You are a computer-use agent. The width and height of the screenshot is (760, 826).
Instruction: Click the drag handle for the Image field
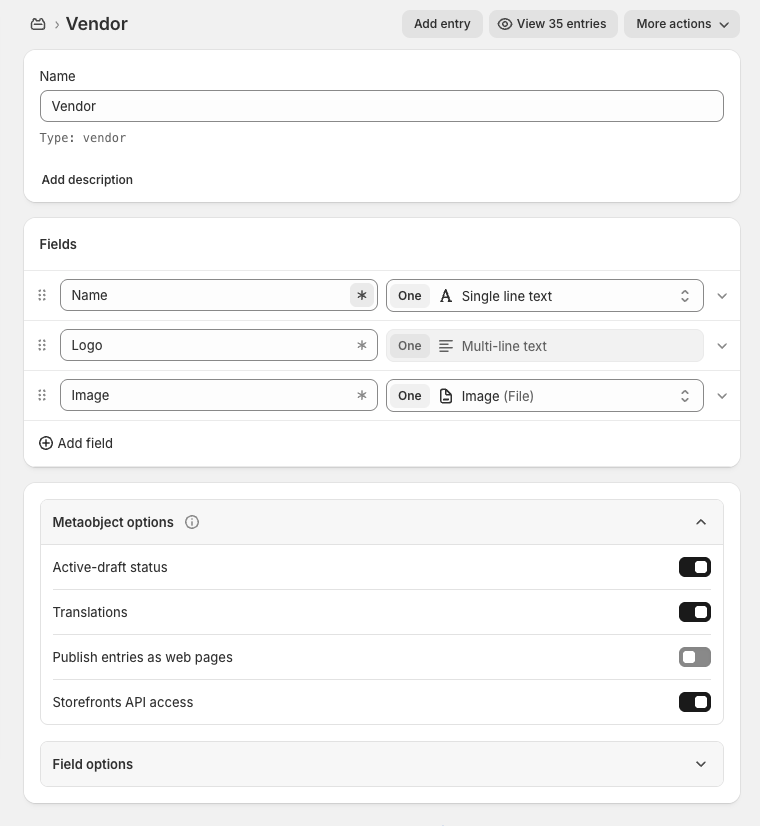(x=42, y=395)
